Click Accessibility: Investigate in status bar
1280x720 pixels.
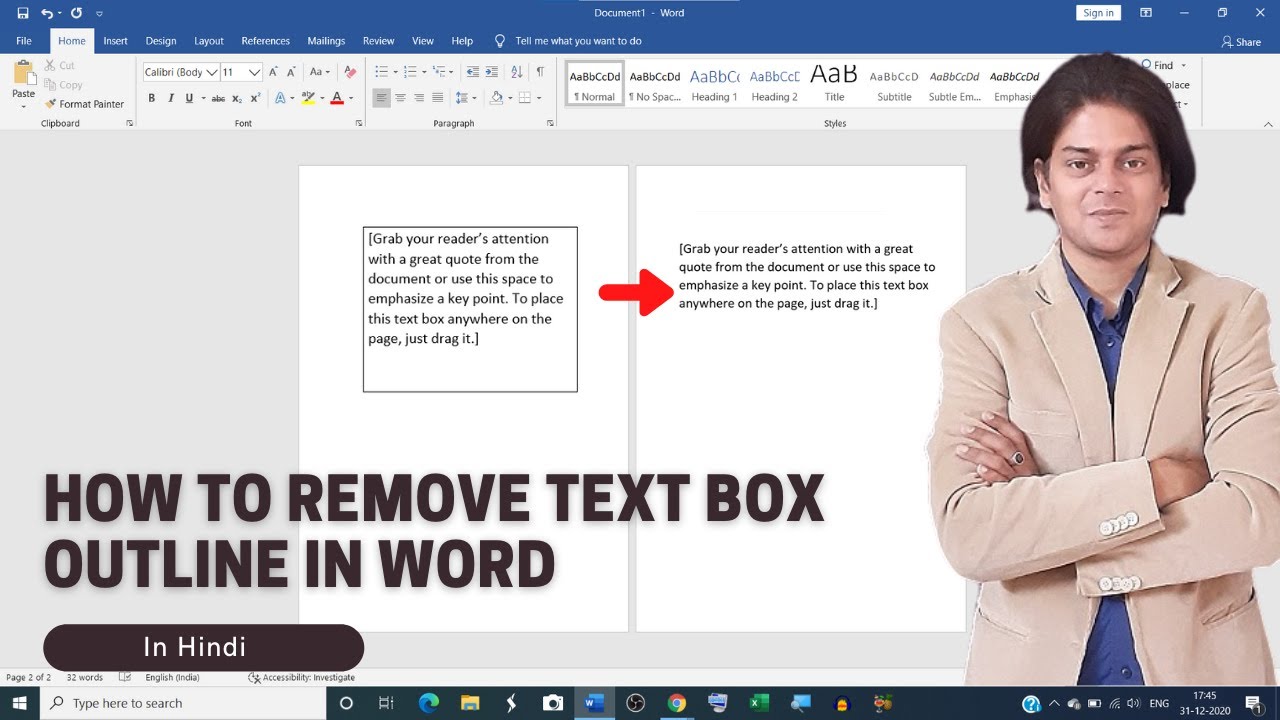(x=301, y=677)
